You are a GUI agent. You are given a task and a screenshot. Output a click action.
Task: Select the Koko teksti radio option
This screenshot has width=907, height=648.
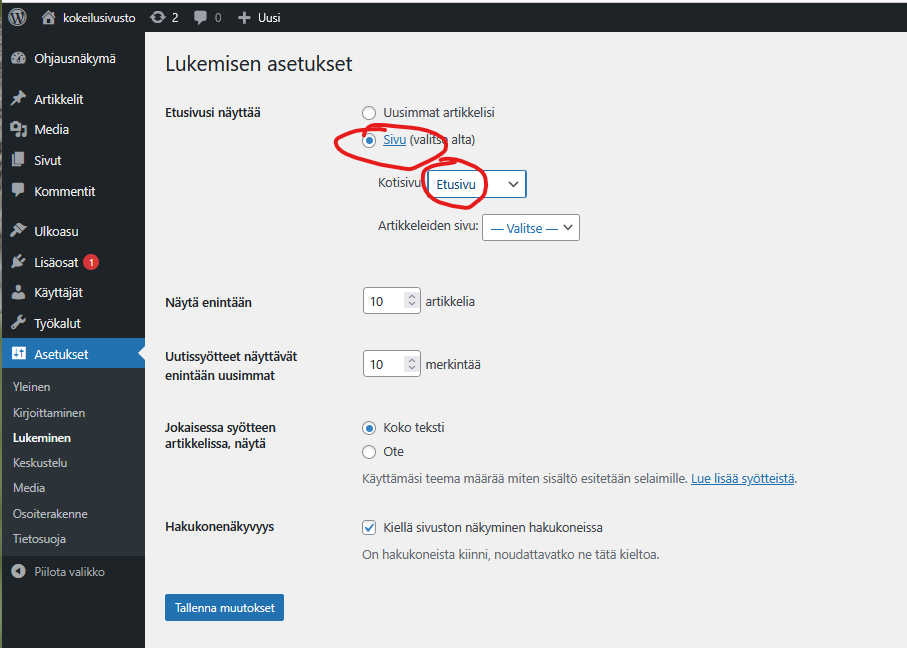coord(369,428)
